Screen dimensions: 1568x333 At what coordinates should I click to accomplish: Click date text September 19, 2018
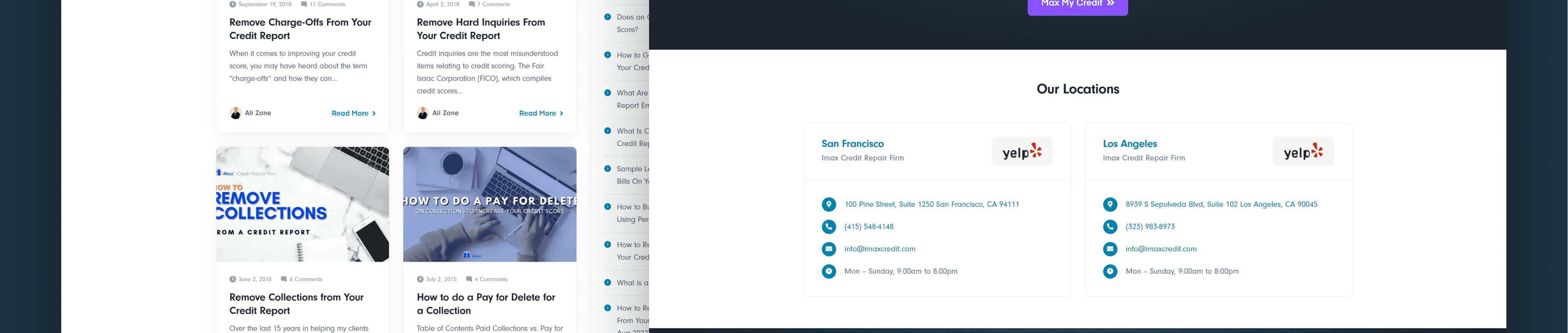pos(265,4)
